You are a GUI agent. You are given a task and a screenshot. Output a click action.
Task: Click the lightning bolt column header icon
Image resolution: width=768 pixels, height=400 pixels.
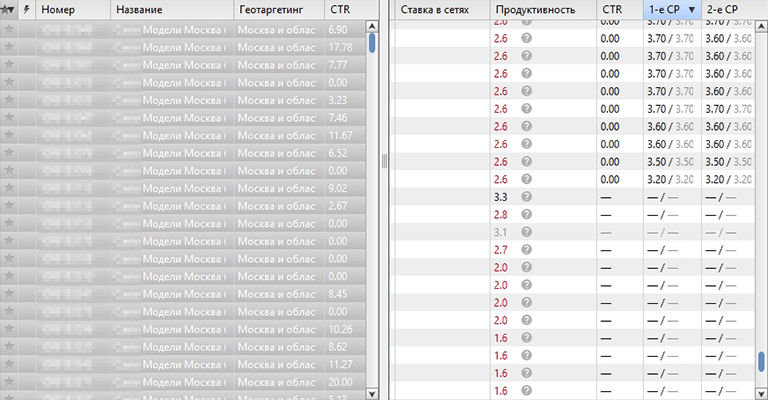(25, 10)
